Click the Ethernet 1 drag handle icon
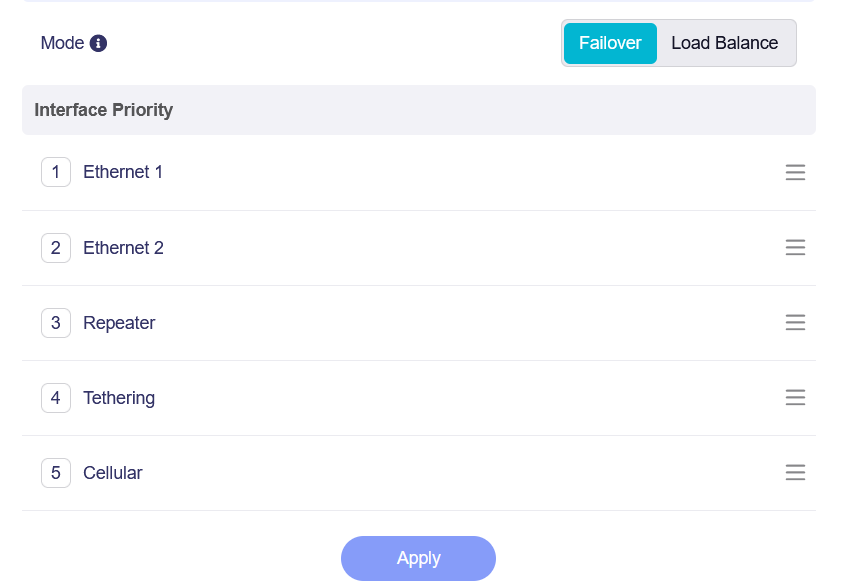The image size is (866, 586). (795, 172)
